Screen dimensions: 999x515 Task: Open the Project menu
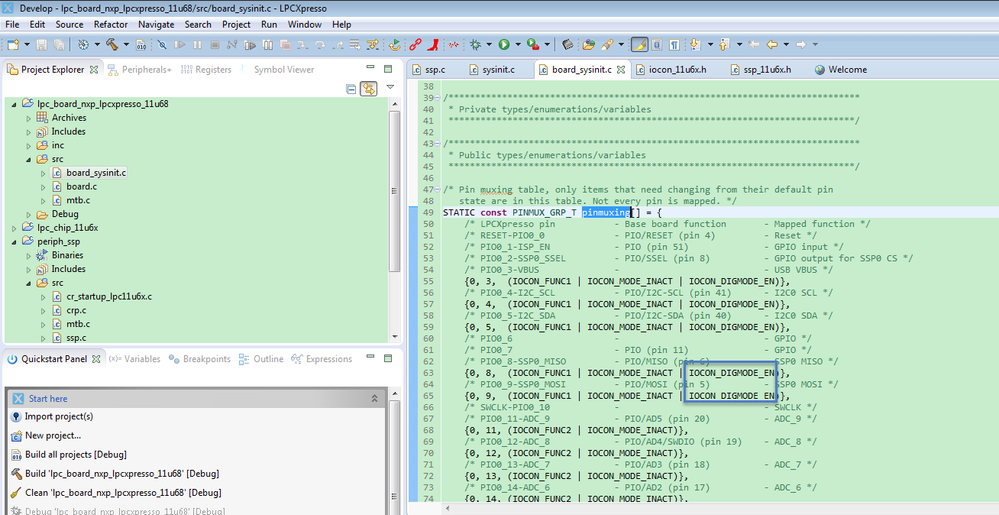(x=236, y=24)
